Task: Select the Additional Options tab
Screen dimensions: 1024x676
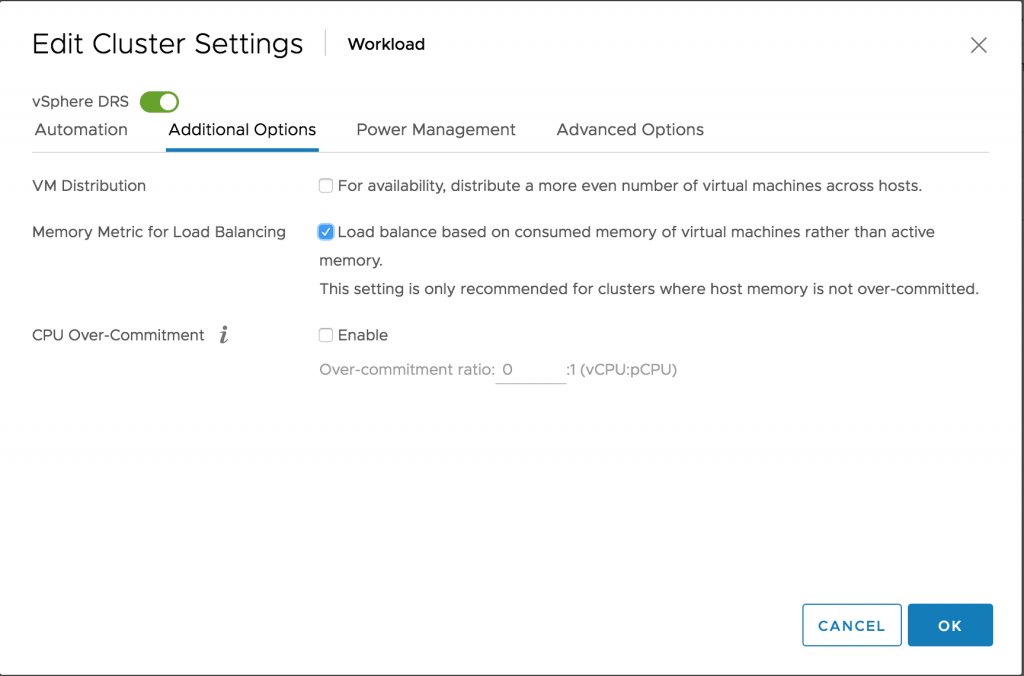Action: pyautogui.click(x=242, y=130)
